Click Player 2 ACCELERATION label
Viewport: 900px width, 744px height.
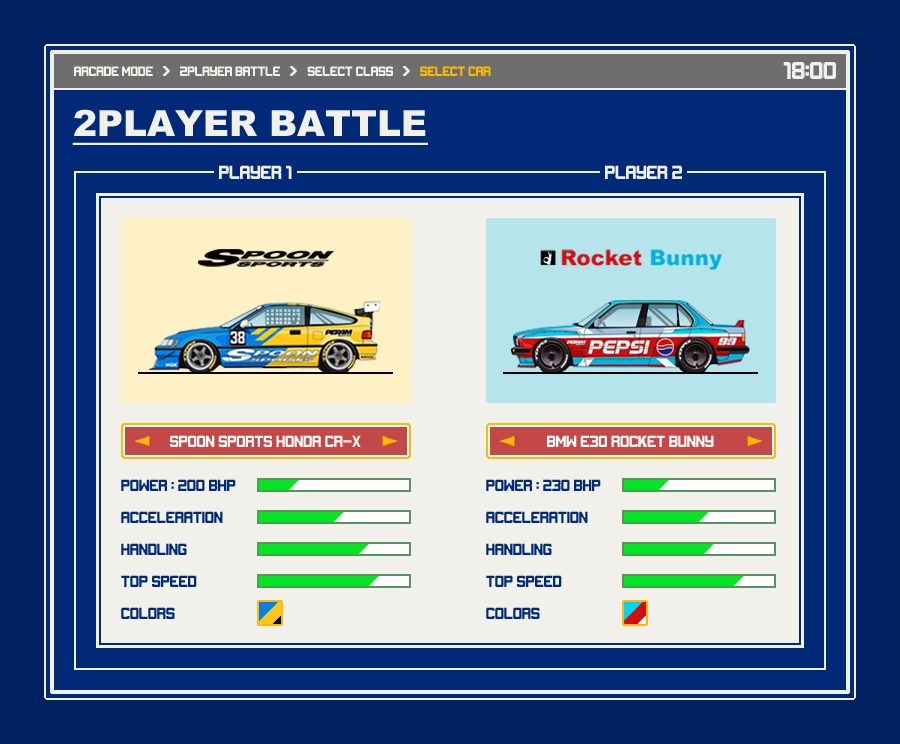point(537,518)
